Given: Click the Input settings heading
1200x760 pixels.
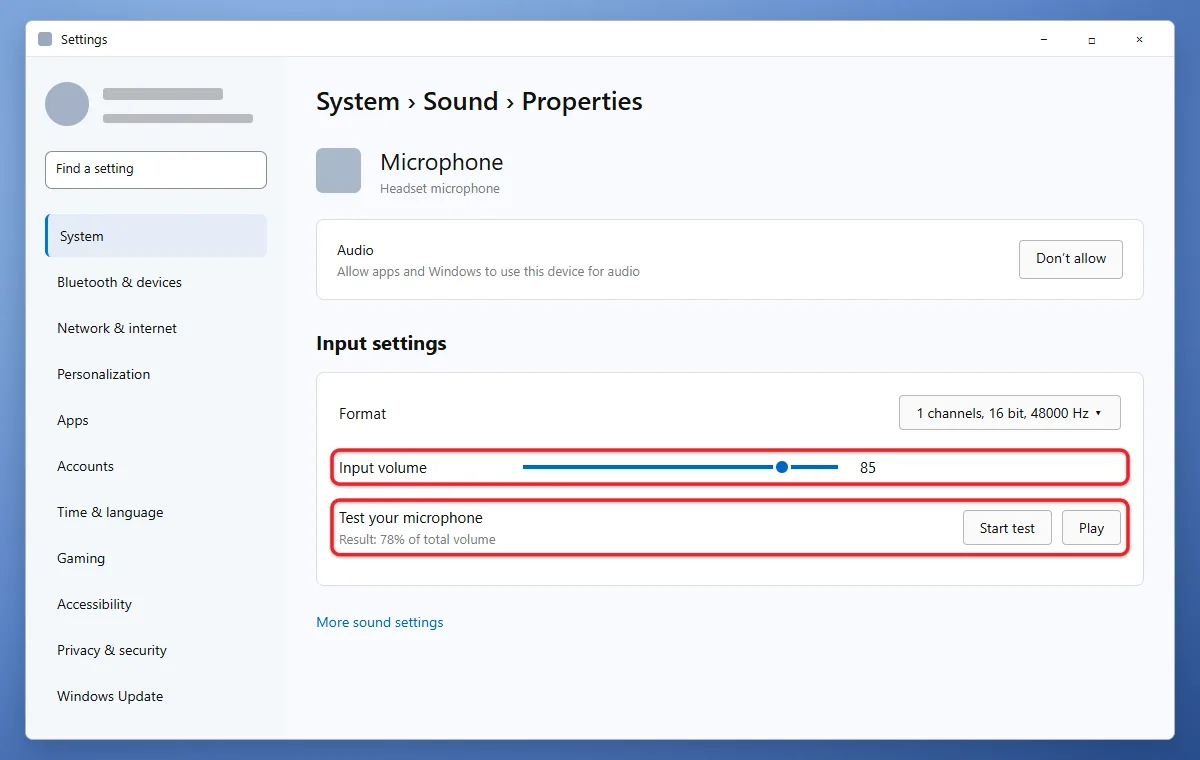Looking at the screenshot, I should pos(381,343).
